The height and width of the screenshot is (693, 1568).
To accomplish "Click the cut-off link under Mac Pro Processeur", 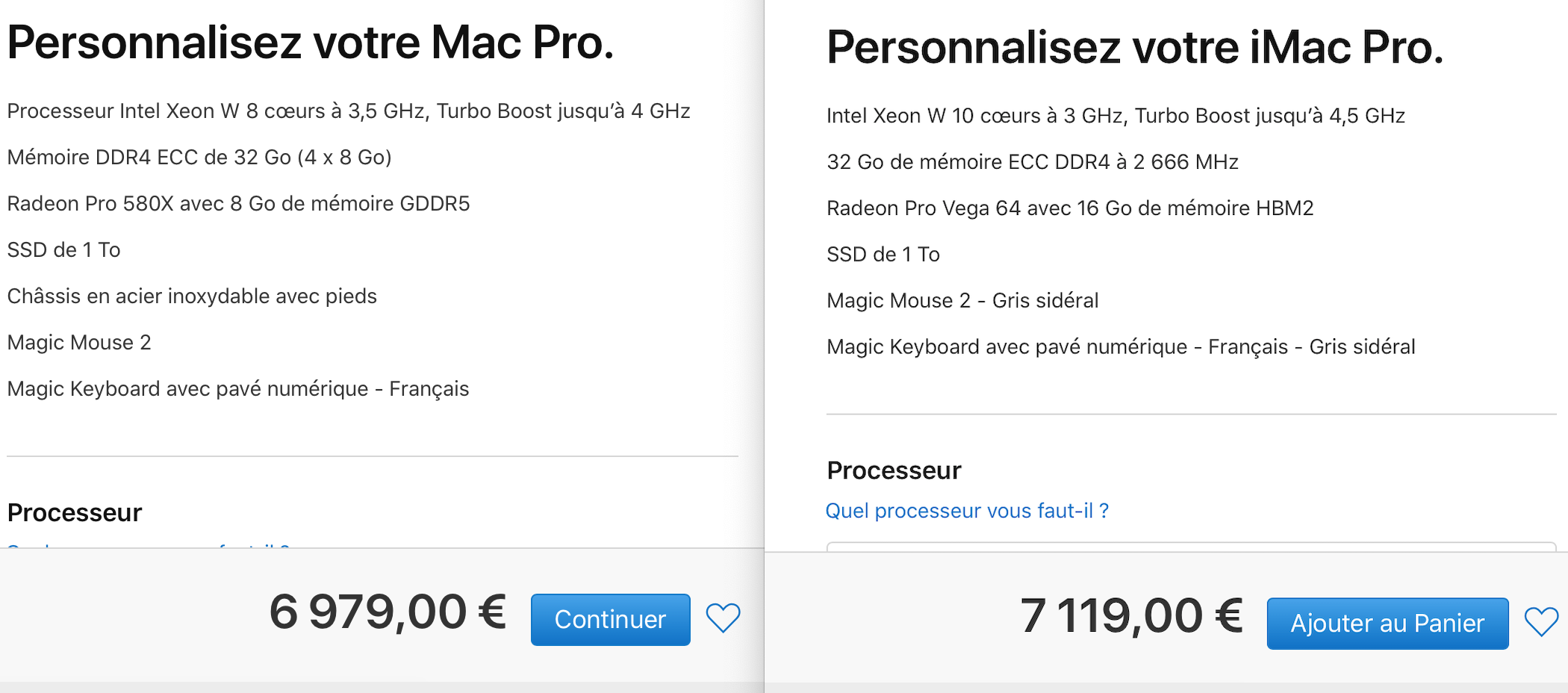I will click(148, 547).
